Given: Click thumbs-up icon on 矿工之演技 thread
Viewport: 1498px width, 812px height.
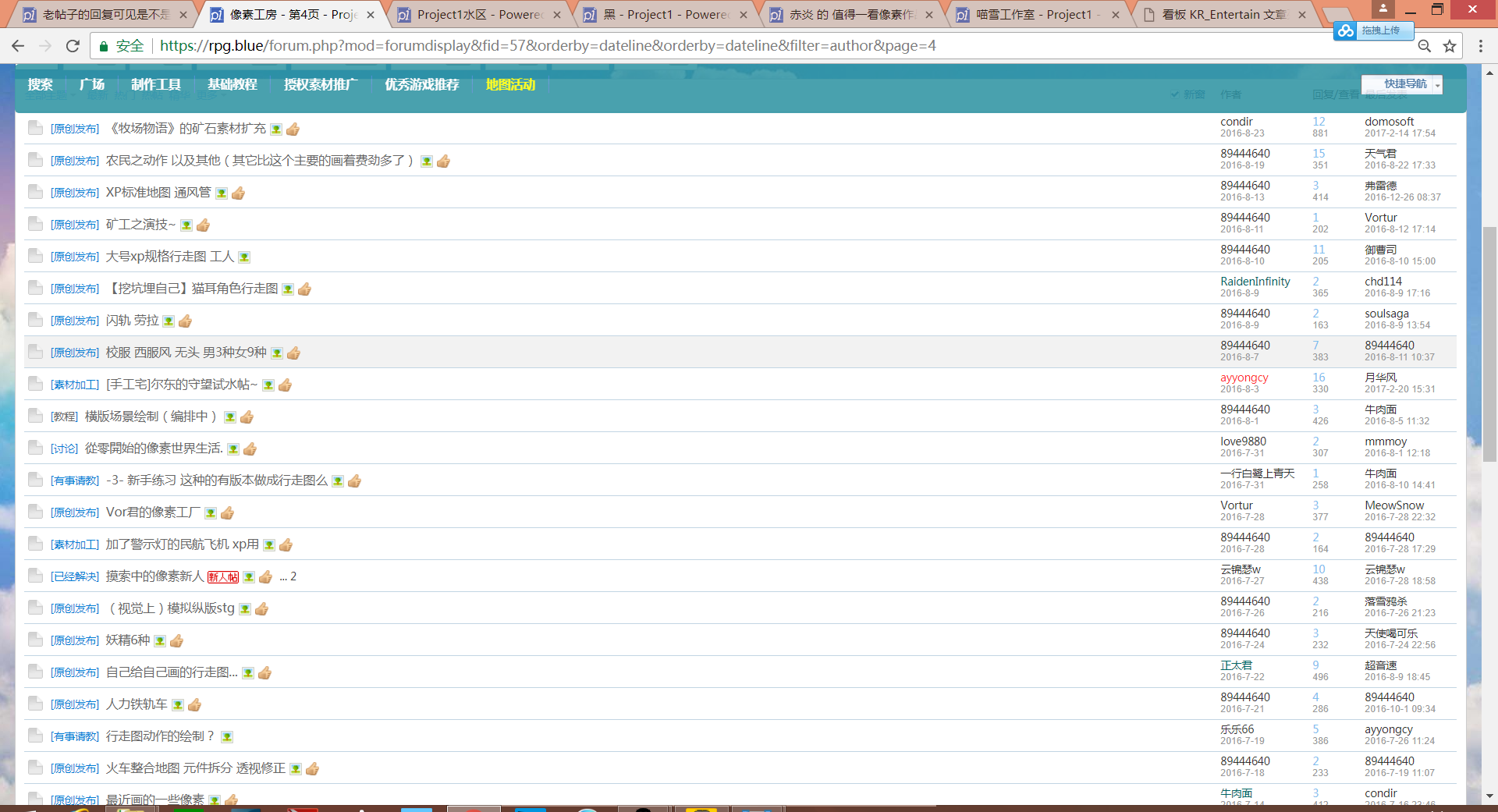Looking at the screenshot, I should point(204,225).
